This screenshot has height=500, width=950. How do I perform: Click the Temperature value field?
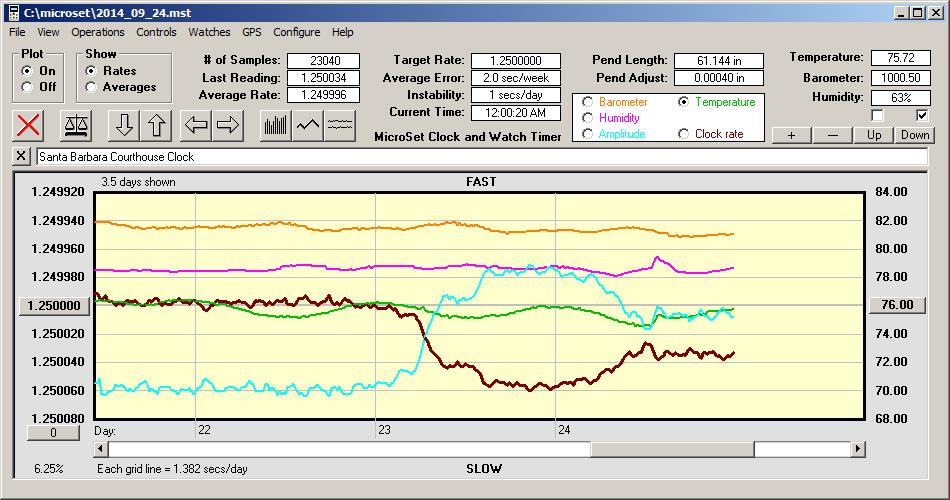(900, 58)
